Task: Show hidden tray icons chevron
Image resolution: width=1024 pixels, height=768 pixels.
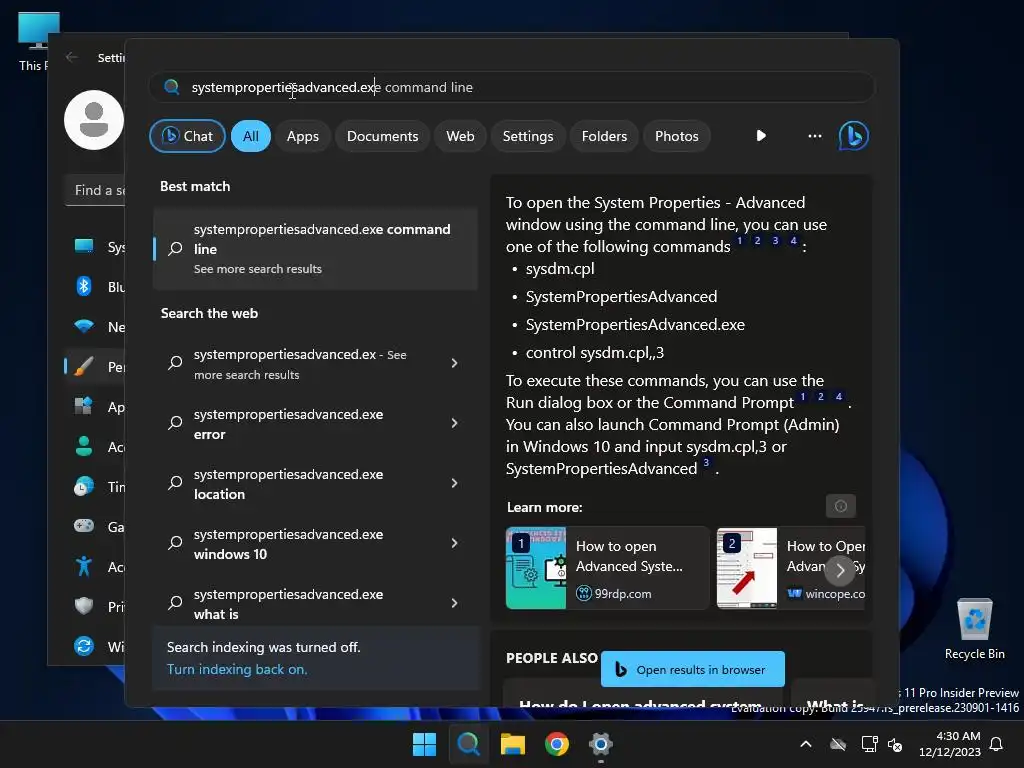Action: point(806,744)
